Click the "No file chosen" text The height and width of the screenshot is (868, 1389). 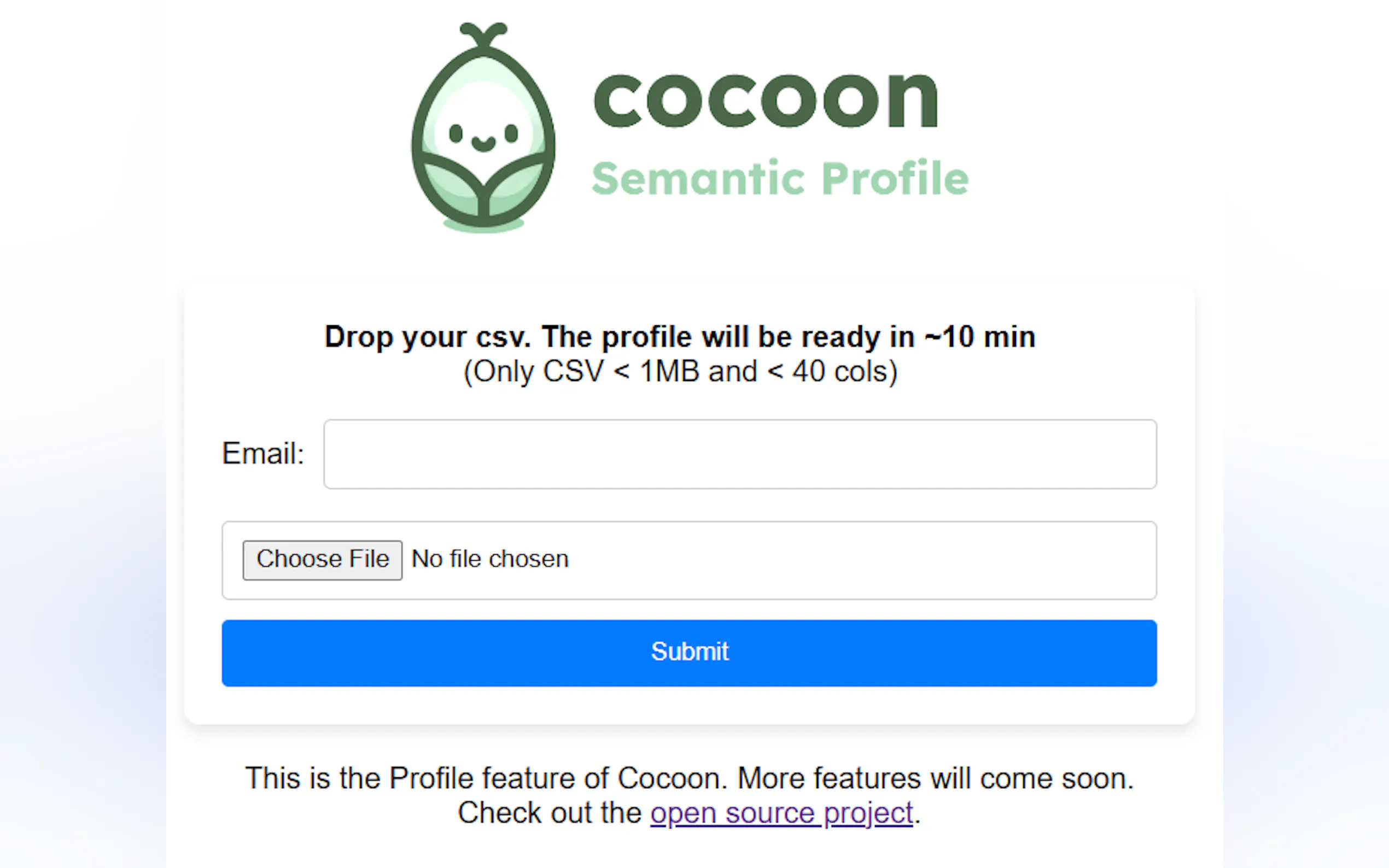[490, 559]
